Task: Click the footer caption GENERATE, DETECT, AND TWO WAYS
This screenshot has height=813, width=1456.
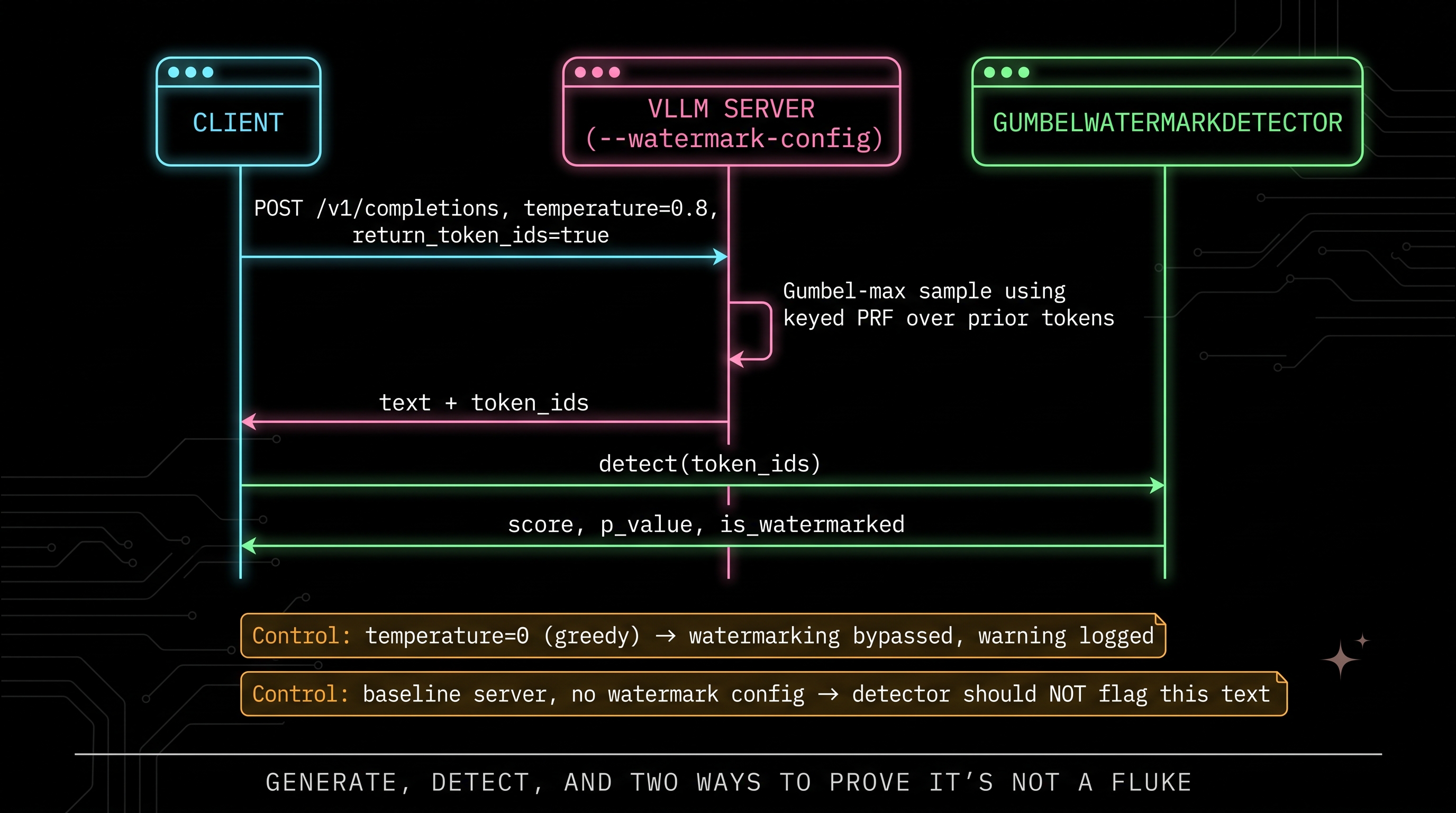Action: tap(729, 783)
